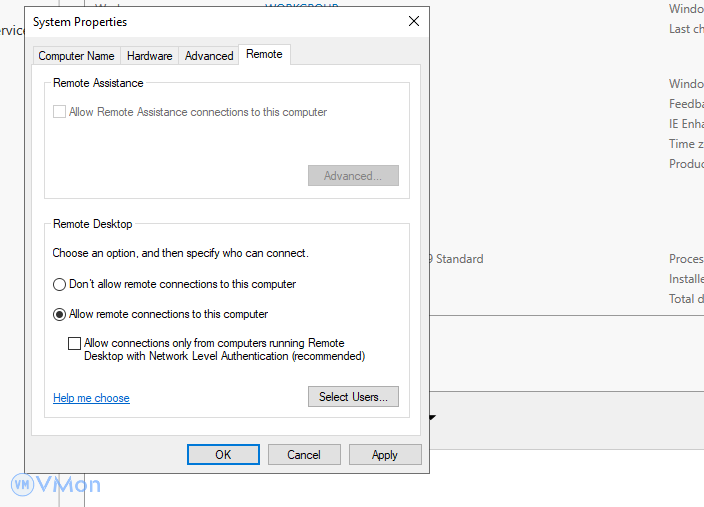The height and width of the screenshot is (507, 704).
Task: Select Allow remote connections radio button
Action: [x=60, y=314]
